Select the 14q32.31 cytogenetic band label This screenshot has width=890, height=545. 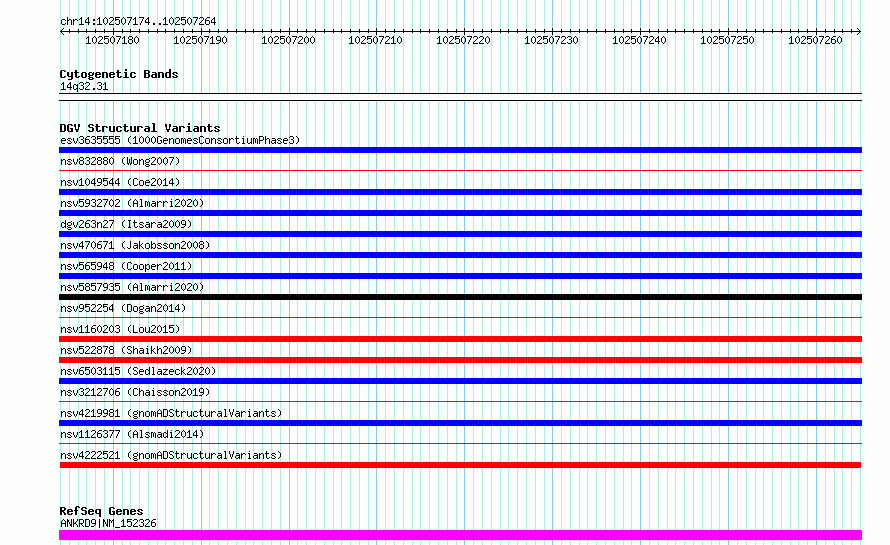84,86
